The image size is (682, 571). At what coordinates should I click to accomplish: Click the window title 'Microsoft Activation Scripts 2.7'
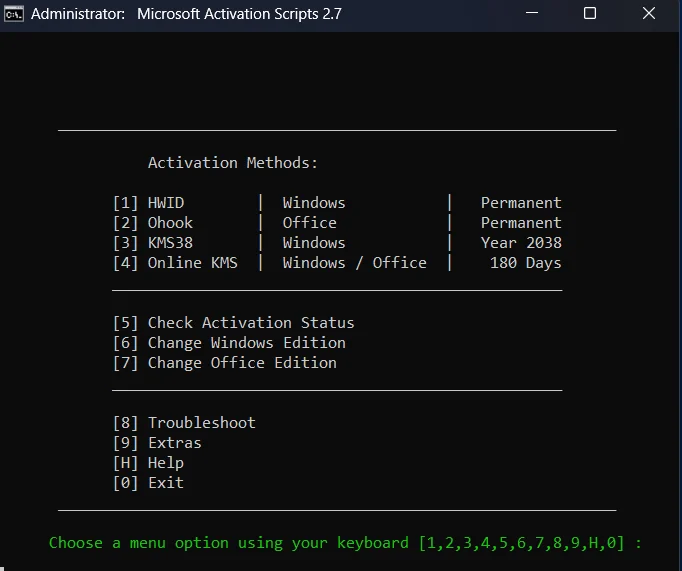point(239,14)
